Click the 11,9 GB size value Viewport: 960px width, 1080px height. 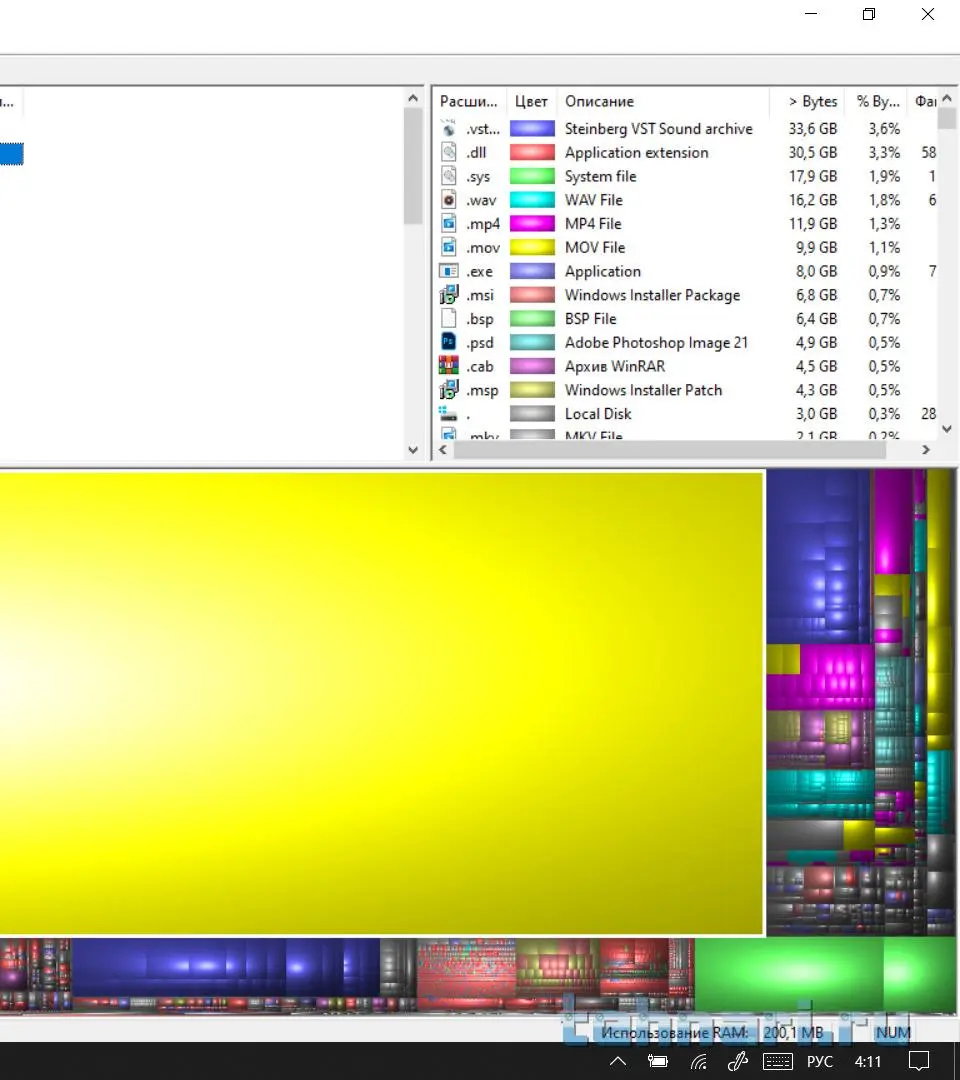click(x=813, y=224)
